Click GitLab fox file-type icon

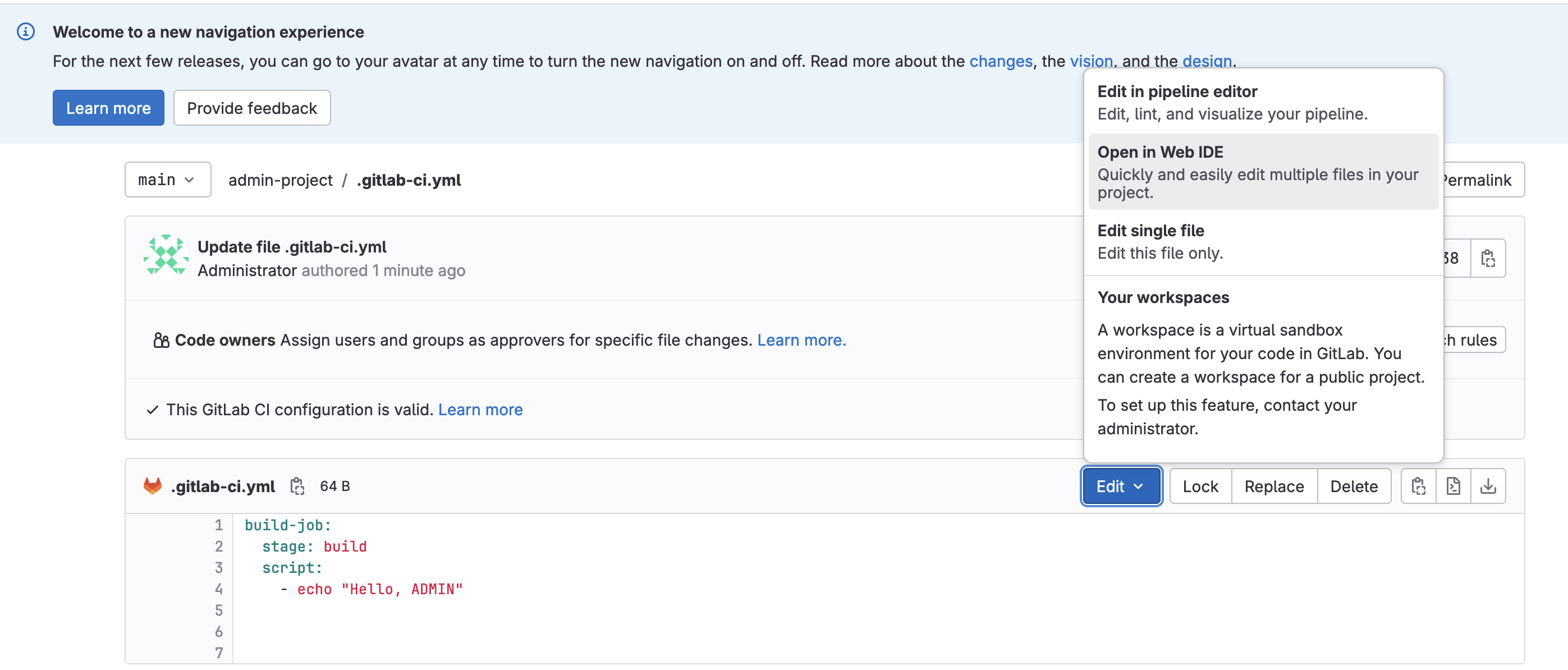pos(152,486)
